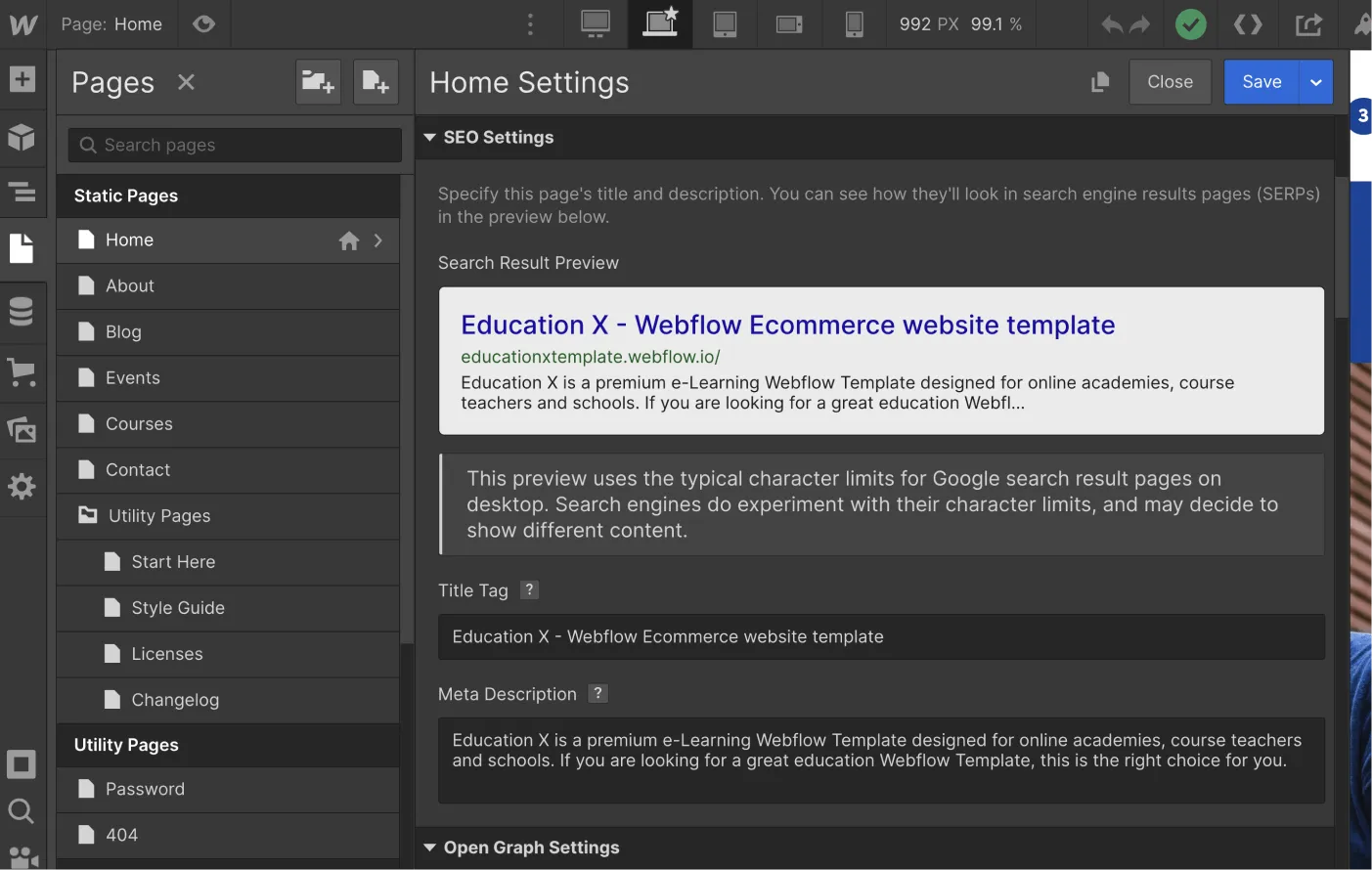Create a new folder in Pages
The image size is (1372, 870).
317,81
